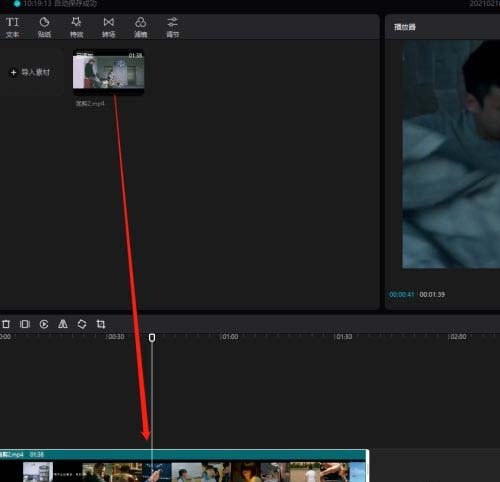Click the 00:30 mark on timeline ruler
500x482 pixels.
116,337
